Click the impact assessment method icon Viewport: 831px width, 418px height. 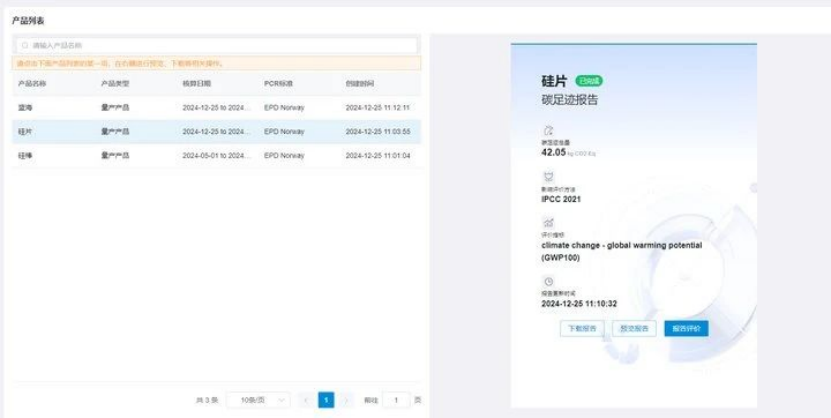tap(547, 176)
